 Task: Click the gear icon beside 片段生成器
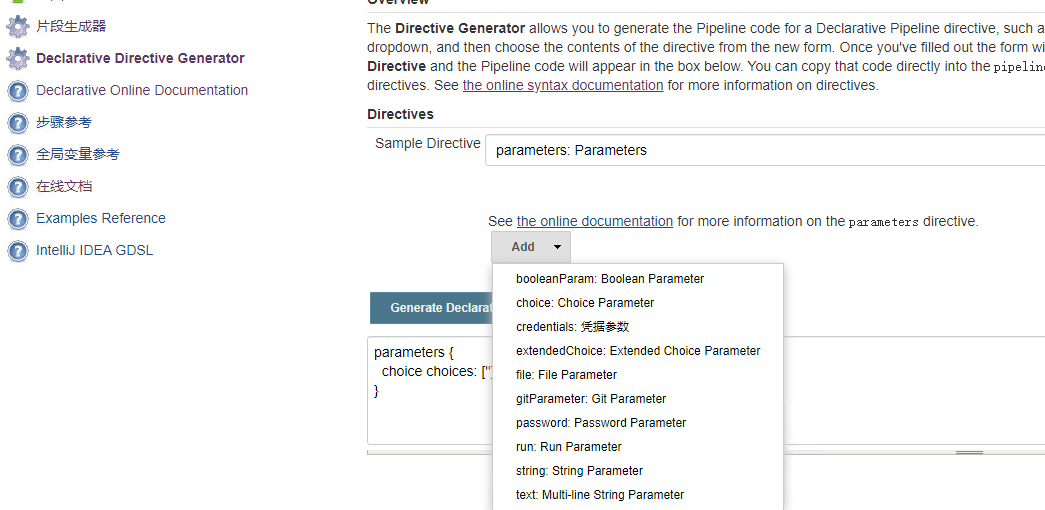coord(17,27)
